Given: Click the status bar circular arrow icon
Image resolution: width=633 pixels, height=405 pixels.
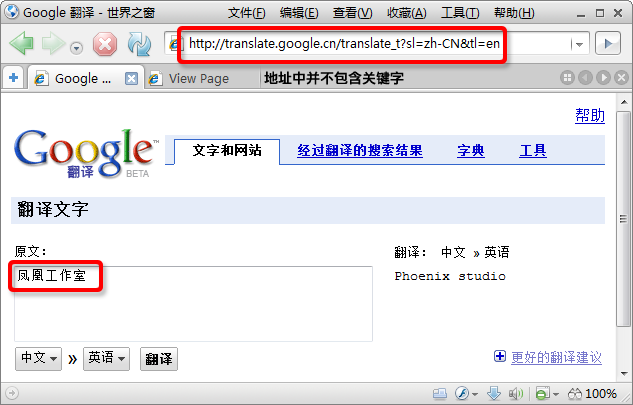Looking at the screenshot, I should (12, 393).
